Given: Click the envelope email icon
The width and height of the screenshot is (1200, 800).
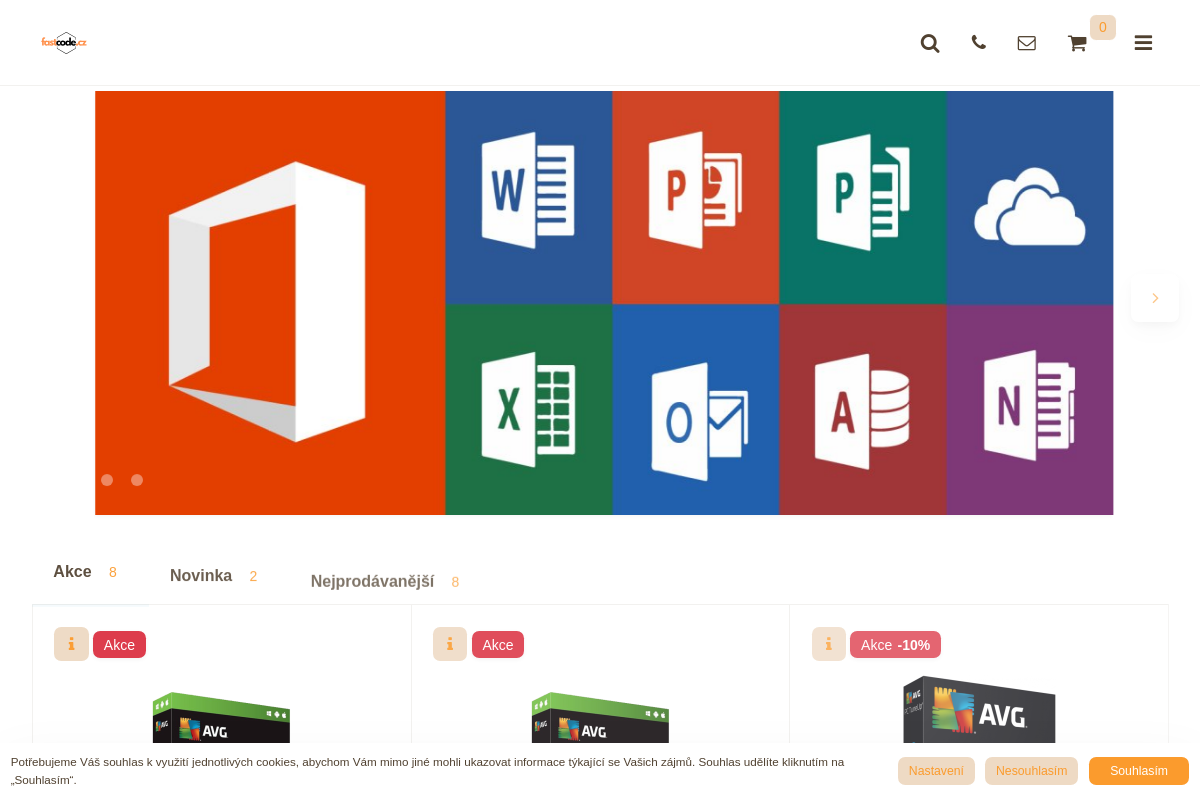Looking at the screenshot, I should (1026, 43).
